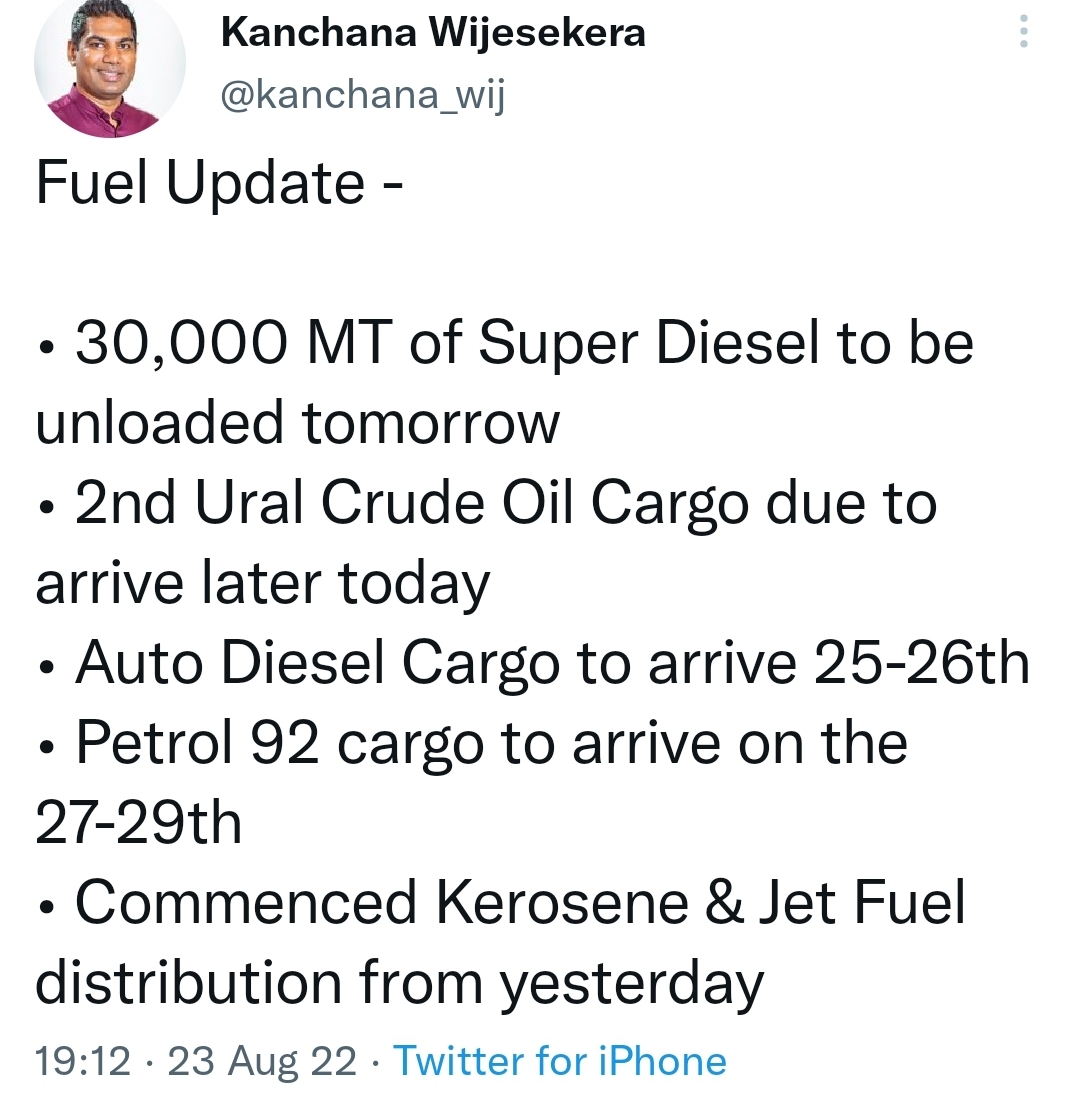
Task: Open the three-dot more options menu
Action: [1024, 32]
